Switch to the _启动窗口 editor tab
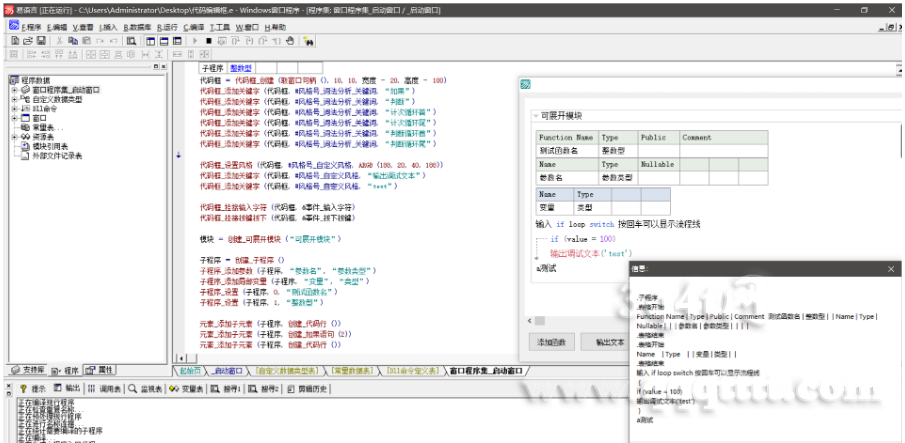The width and height of the screenshot is (905, 443). coord(227,370)
